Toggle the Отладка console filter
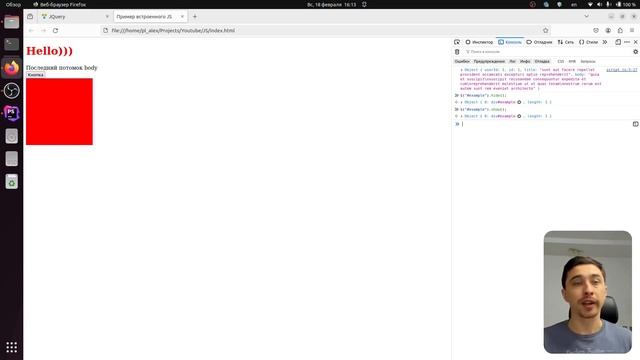Viewport: 640px width, 360px height. click(x=542, y=61)
